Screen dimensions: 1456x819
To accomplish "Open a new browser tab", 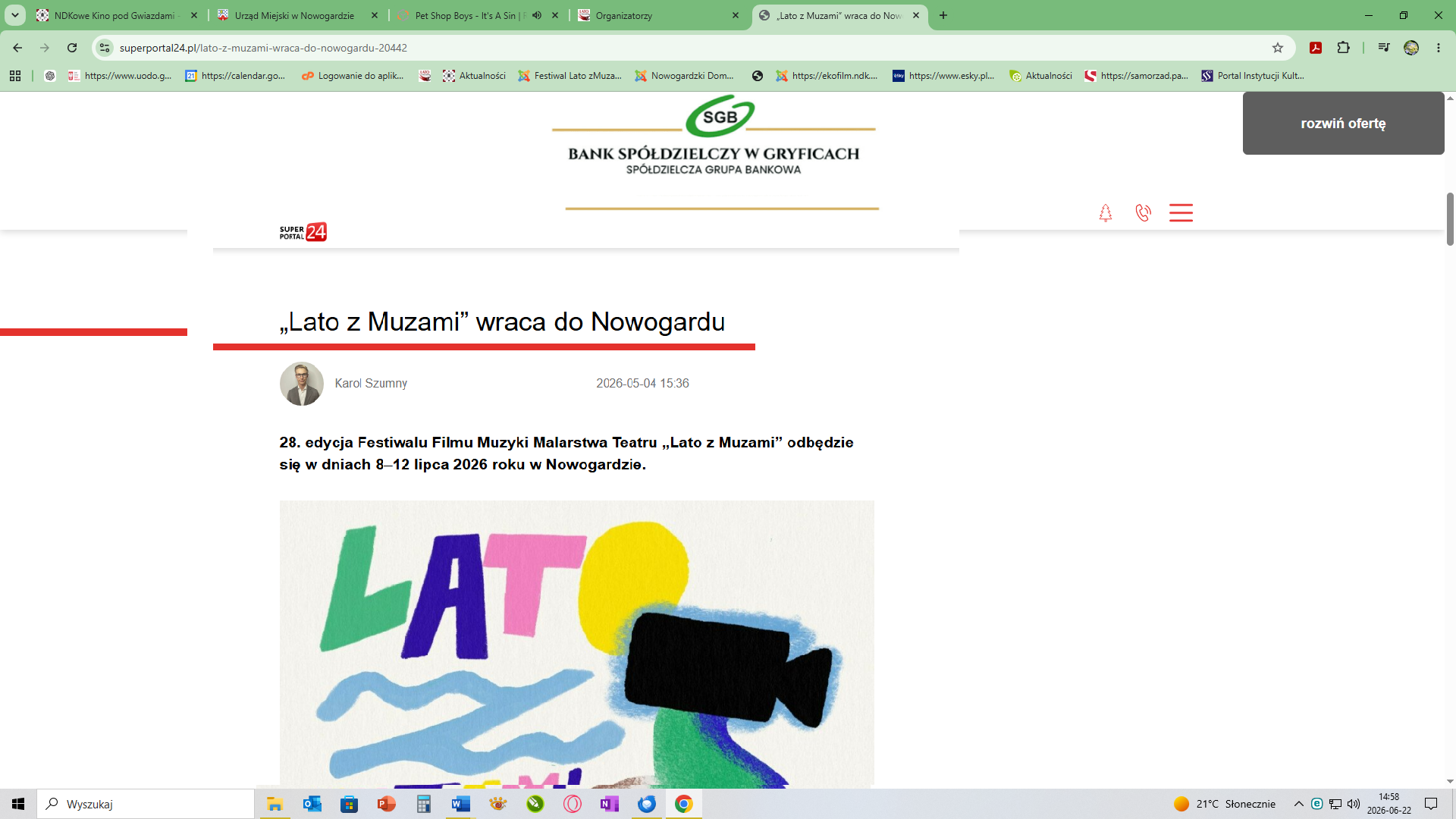I will (943, 15).
